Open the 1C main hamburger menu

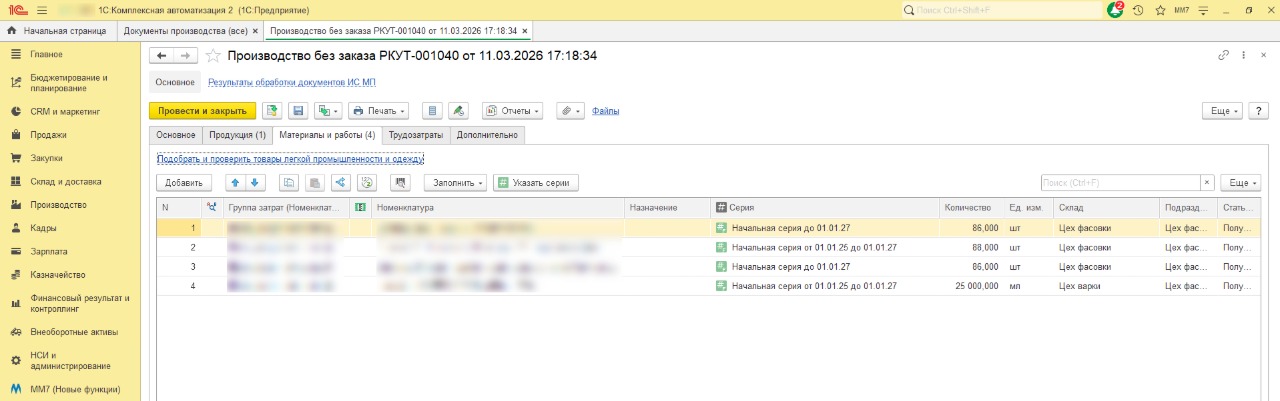[x=41, y=10]
